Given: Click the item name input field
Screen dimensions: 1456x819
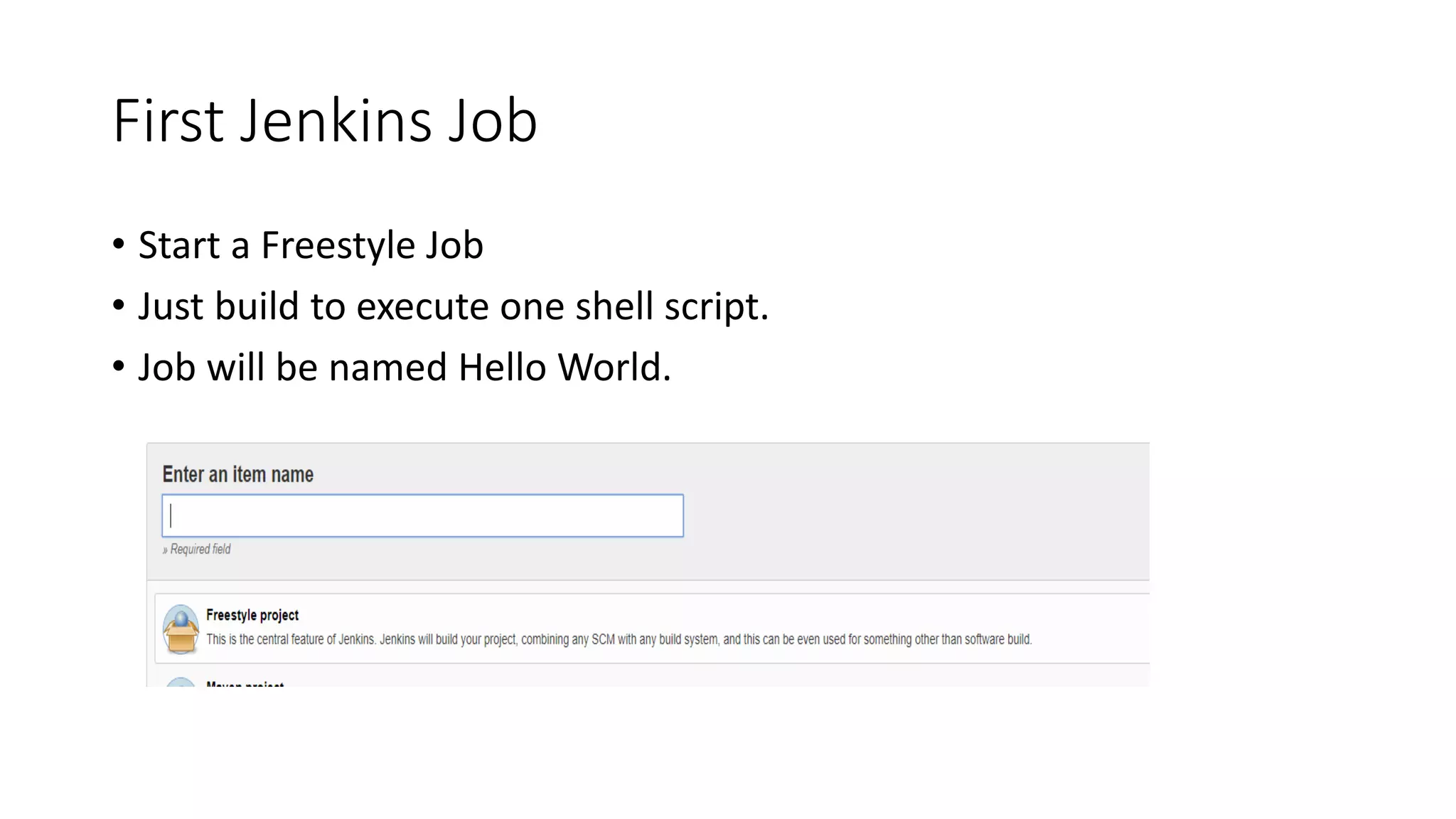Looking at the screenshot, I should point(422,515).
